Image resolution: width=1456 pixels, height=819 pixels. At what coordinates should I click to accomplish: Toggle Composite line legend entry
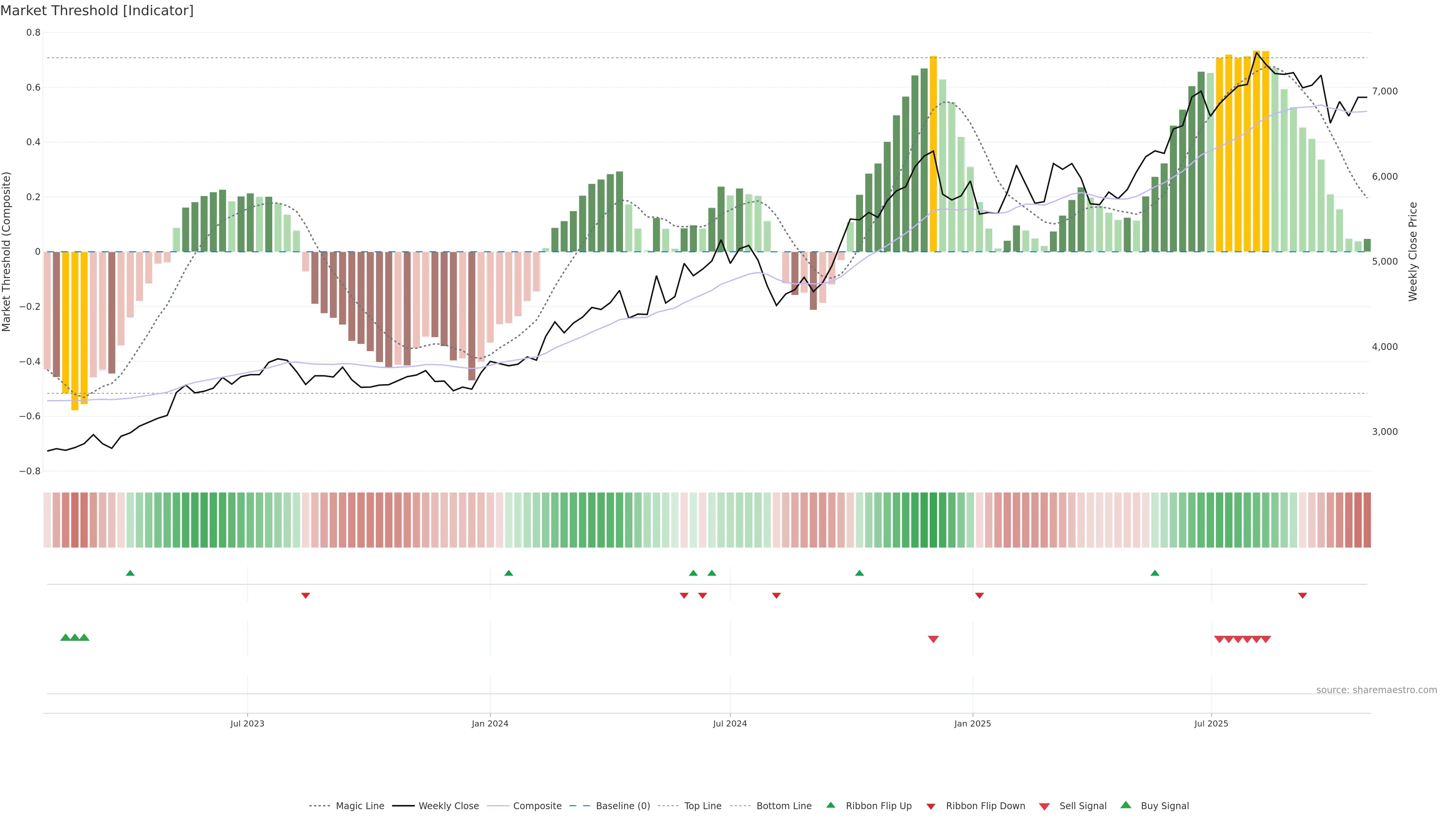point(537,806)
